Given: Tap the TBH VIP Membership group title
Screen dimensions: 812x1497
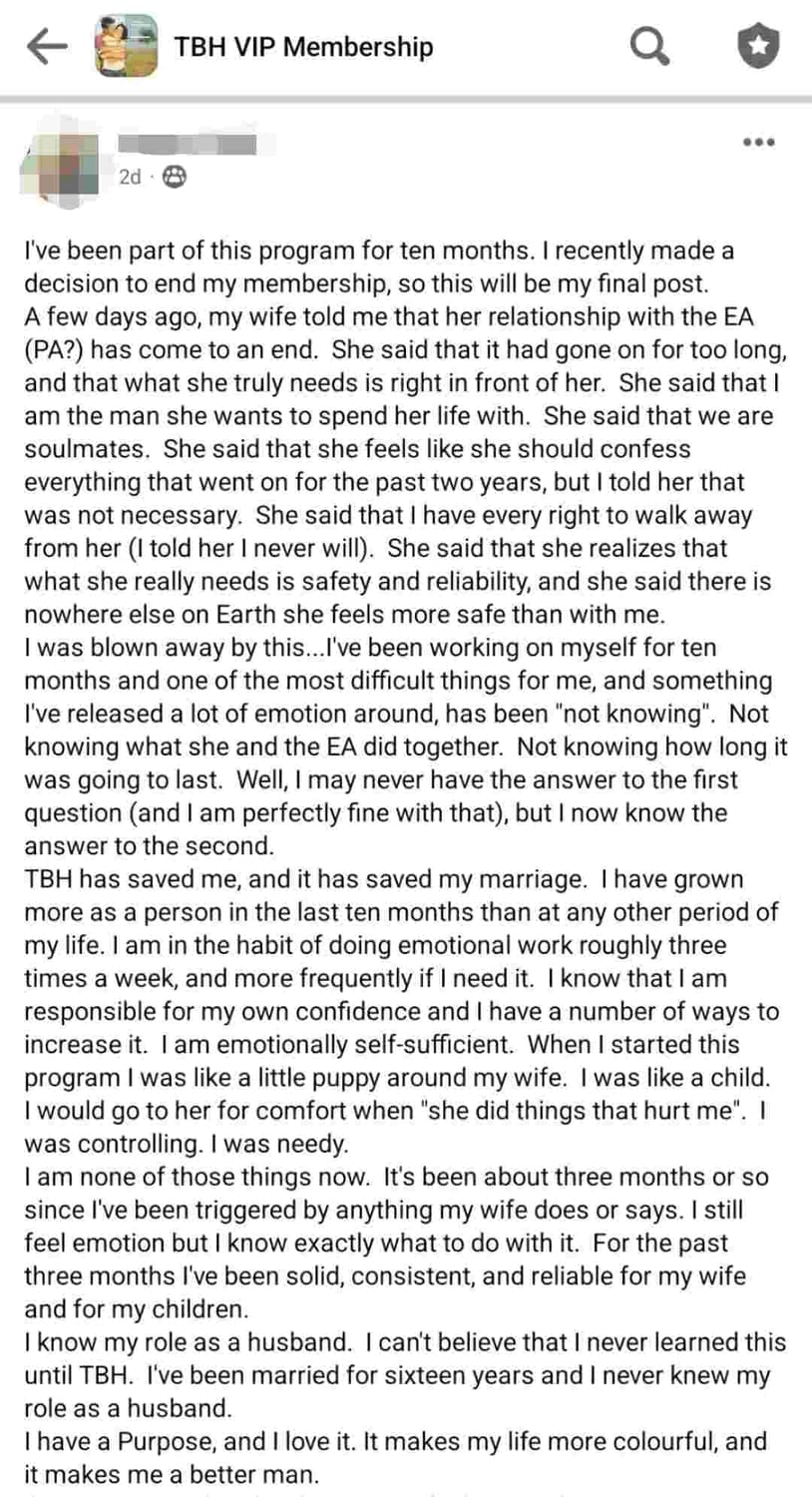Looking at the screenshot, I should click(x=303, y=46).
